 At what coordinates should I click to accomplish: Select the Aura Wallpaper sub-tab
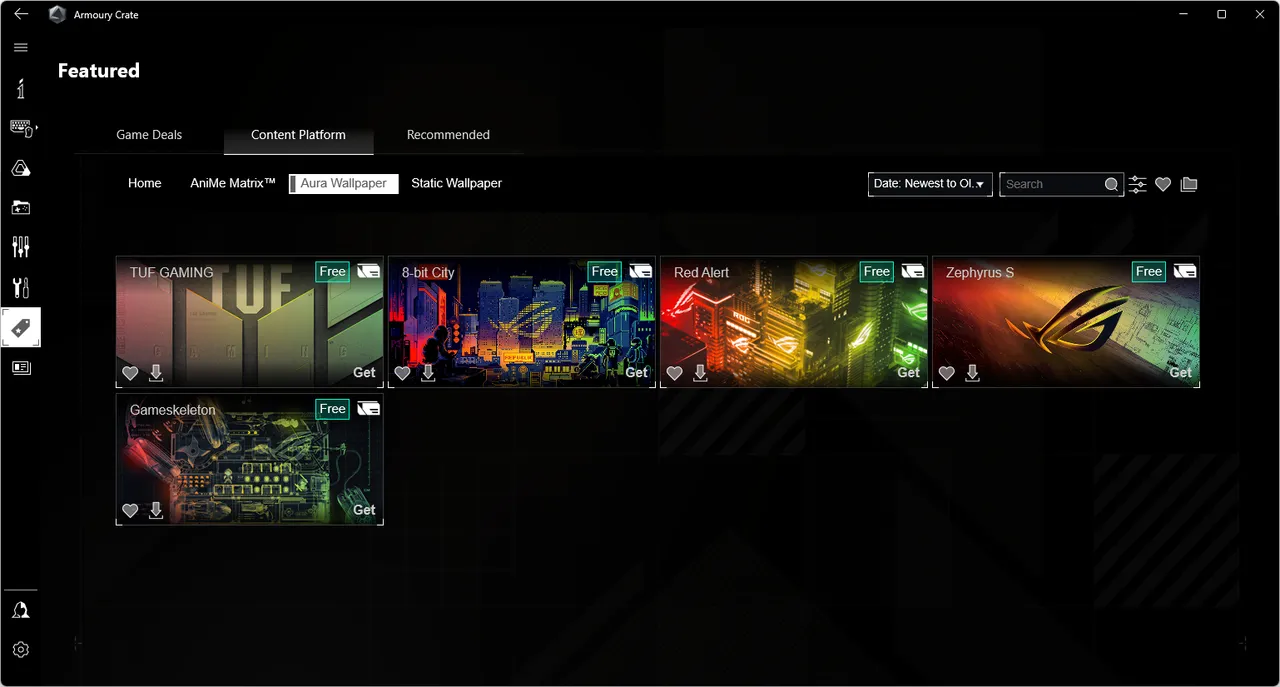coord(343,184)
